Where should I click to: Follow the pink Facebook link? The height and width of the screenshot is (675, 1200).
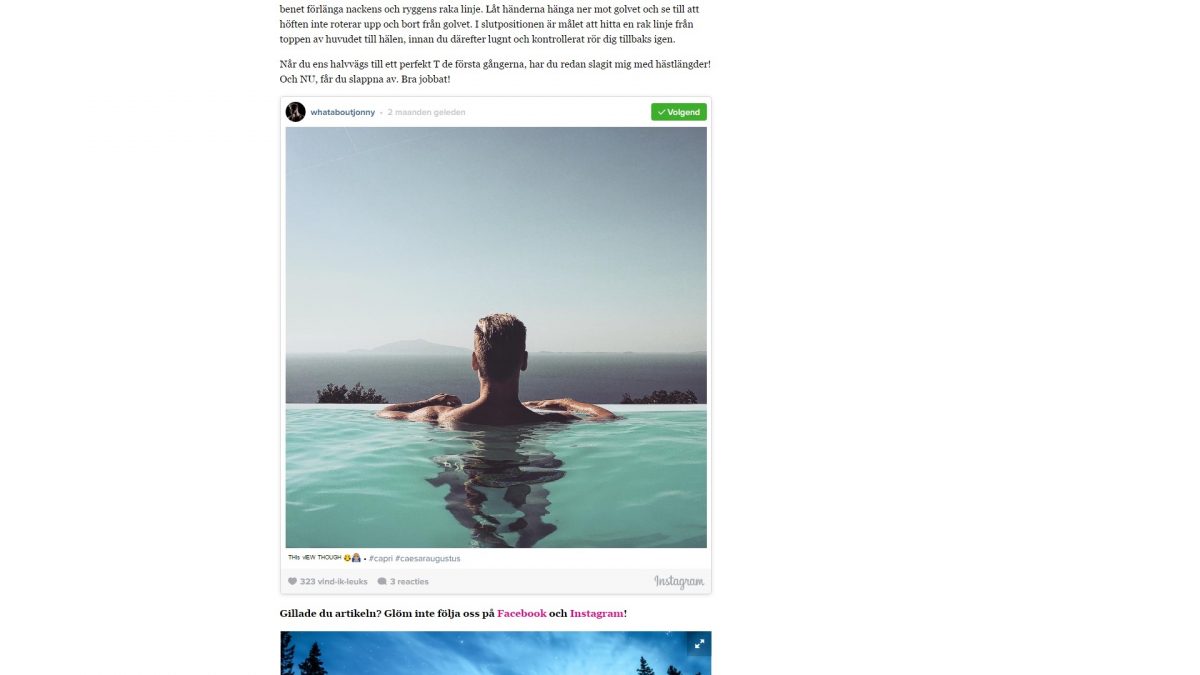pos(522,613)
